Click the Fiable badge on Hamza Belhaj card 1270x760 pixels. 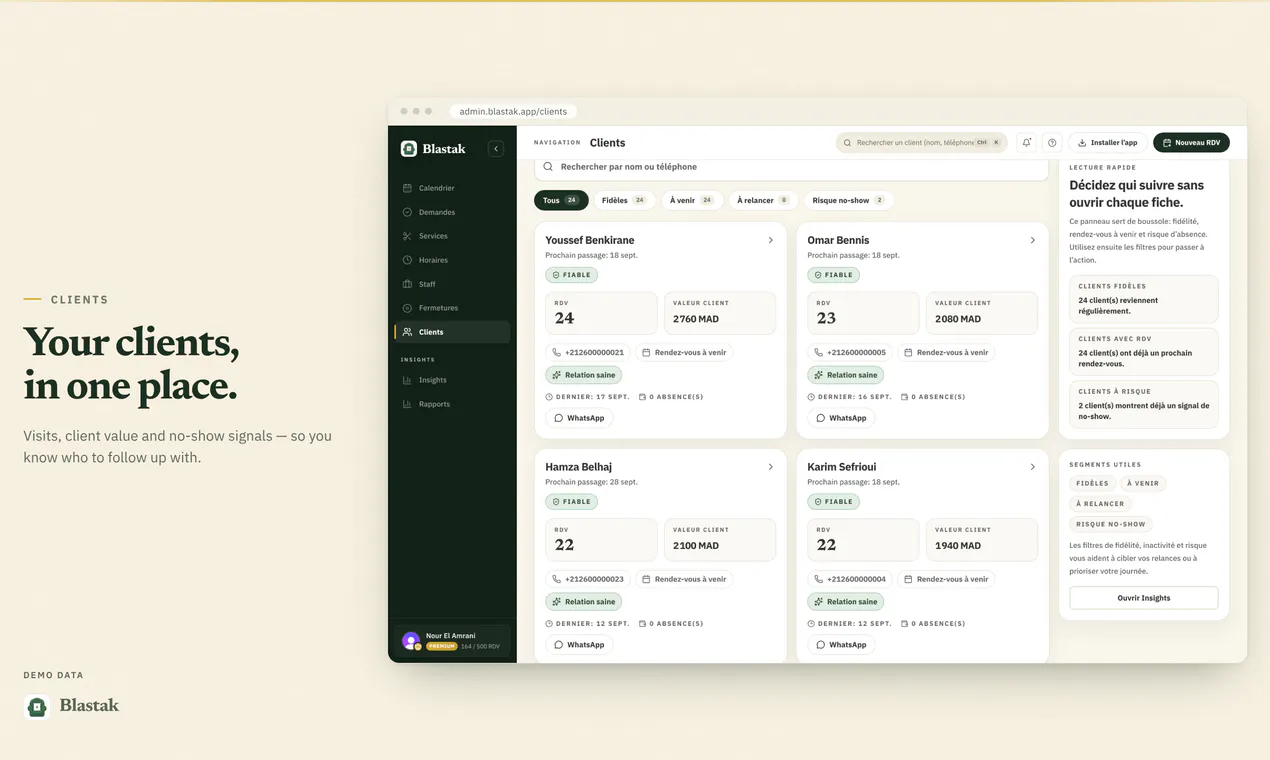[571, 502]
